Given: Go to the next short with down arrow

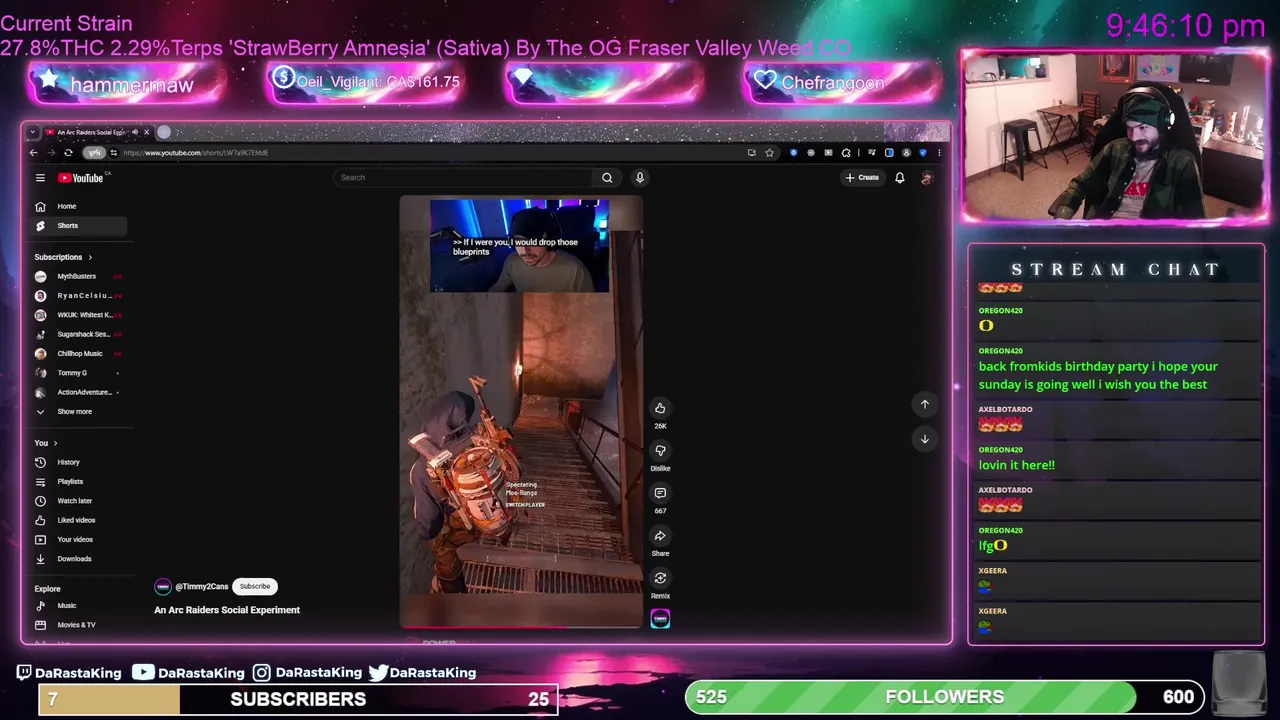Looking at the screenshot, I should tap(925, 439).
